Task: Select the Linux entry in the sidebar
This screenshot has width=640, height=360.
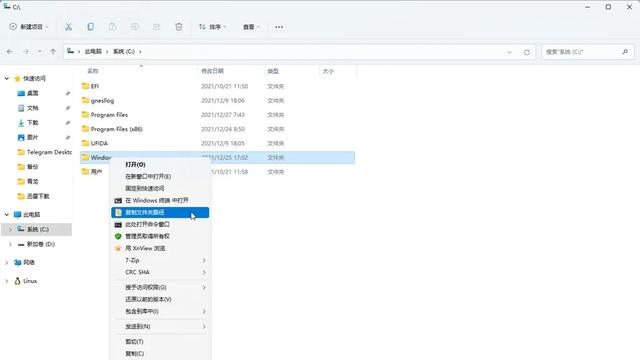Action: tap(30, 281)
